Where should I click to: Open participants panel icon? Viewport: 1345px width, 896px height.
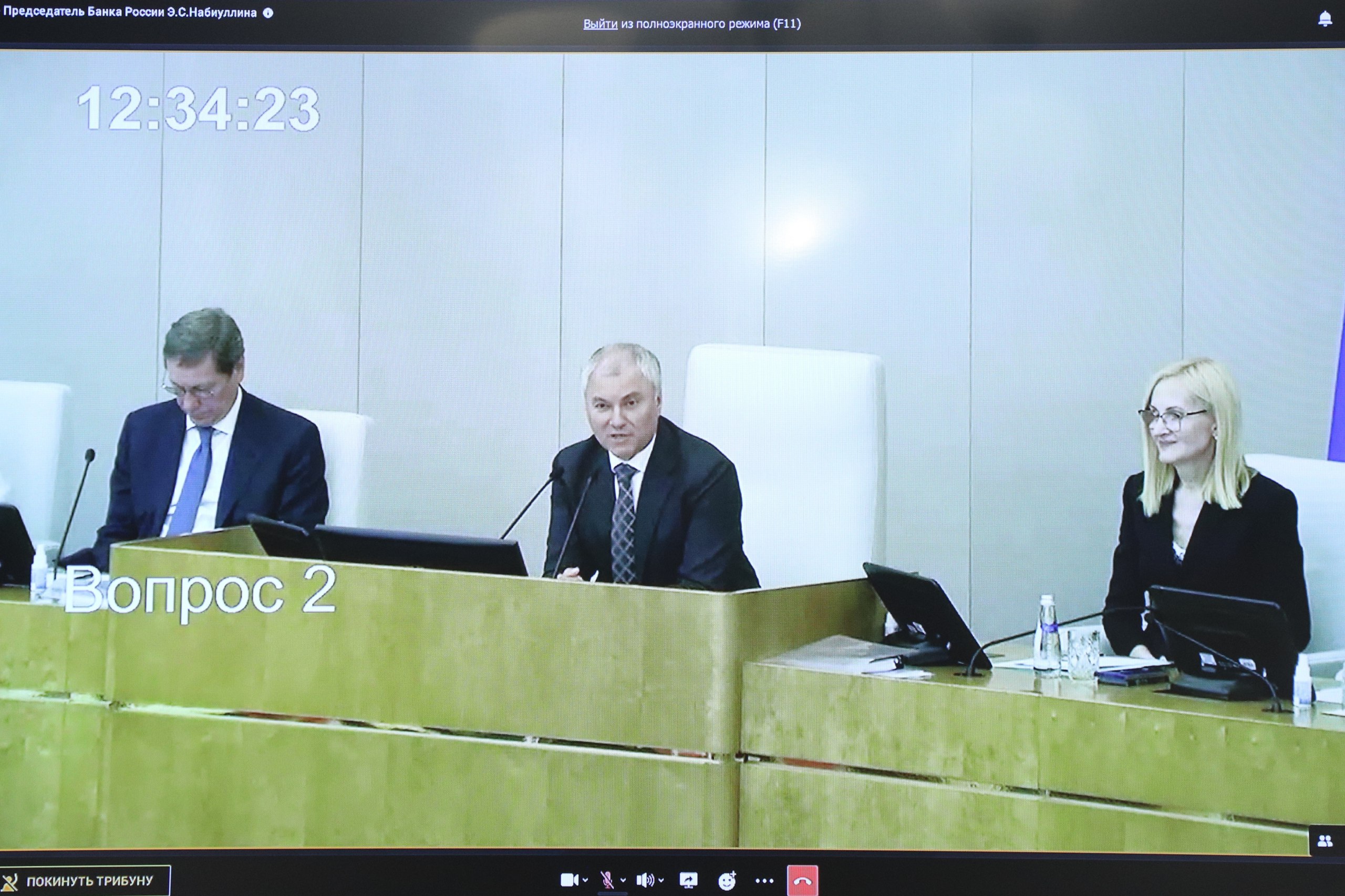click(1325, 840)
